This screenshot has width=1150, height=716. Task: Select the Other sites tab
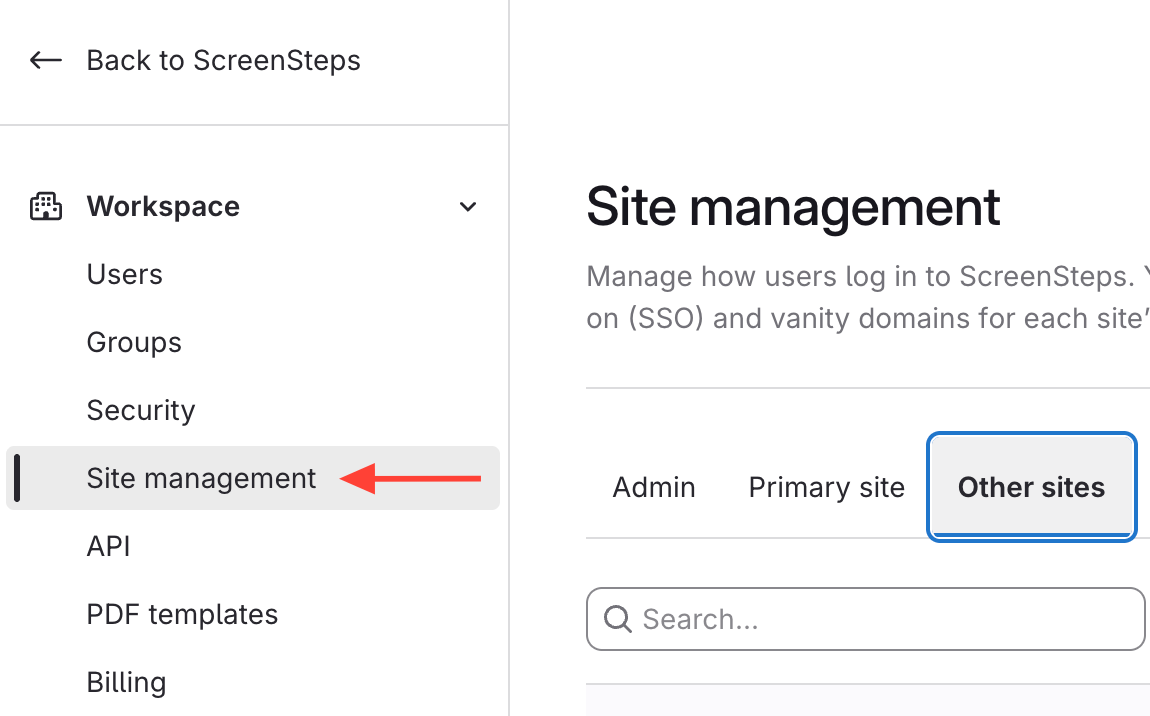[1031, 488]
